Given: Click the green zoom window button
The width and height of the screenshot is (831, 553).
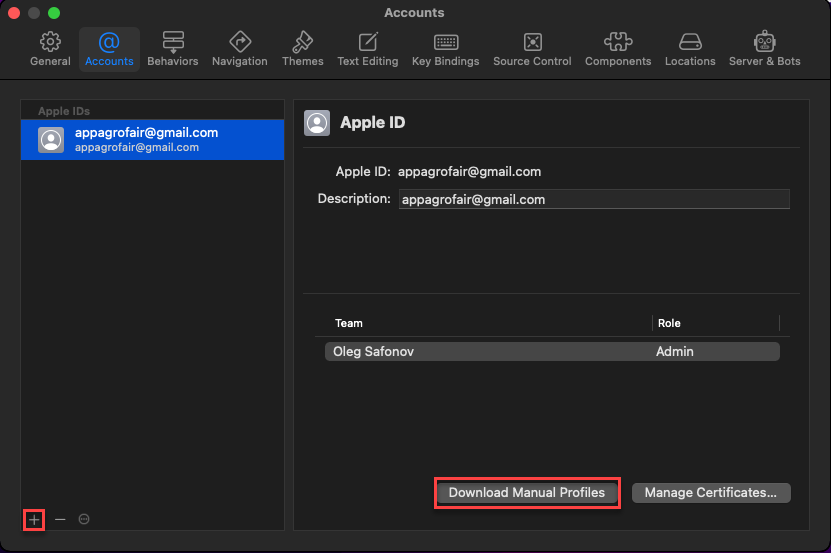Looking at the screenshot, I should coord(54,13).
